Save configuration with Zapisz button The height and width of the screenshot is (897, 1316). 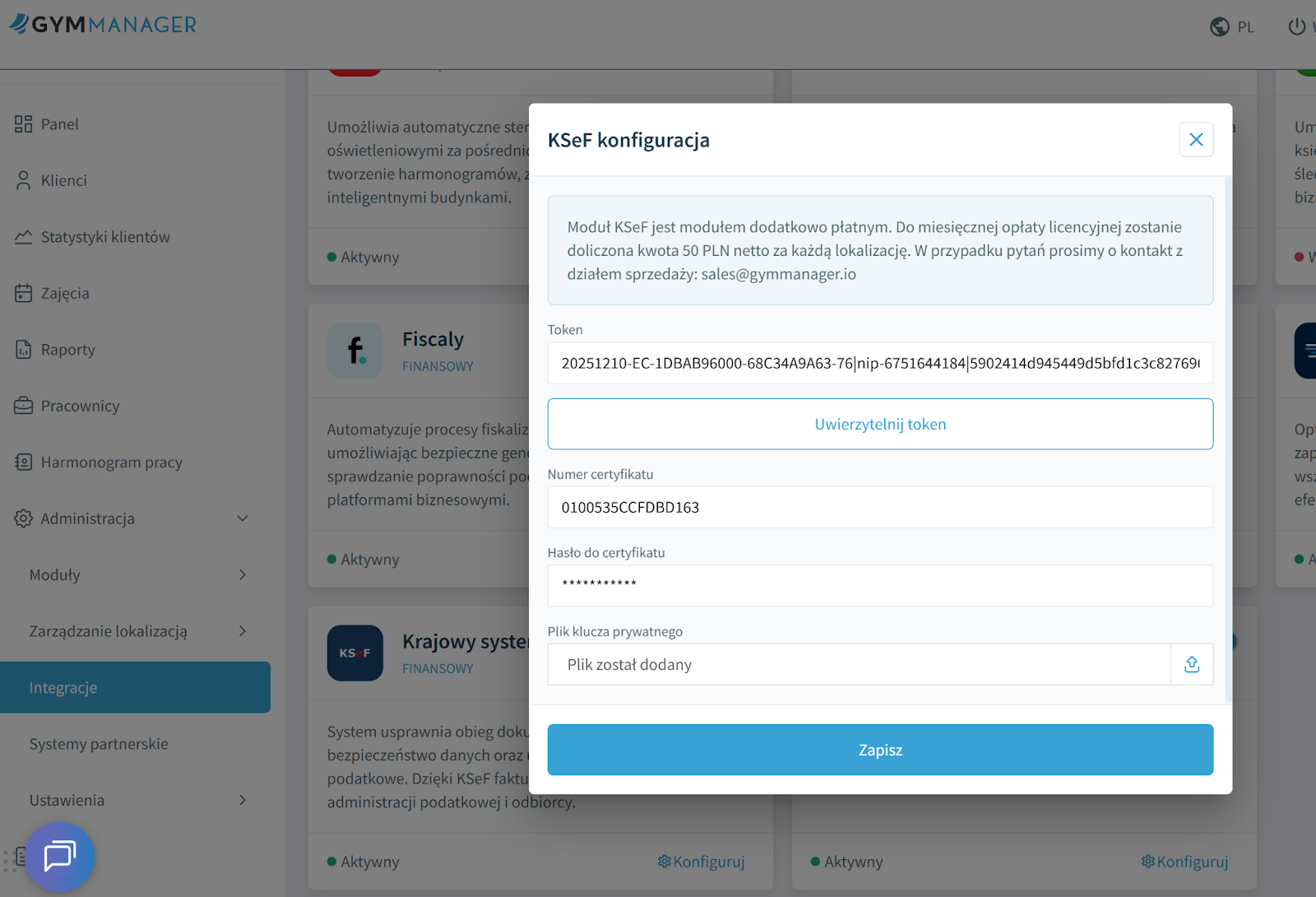[x=880, y=750]
